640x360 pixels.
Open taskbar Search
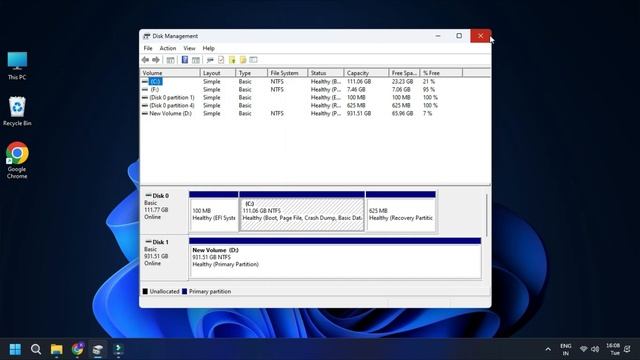tap(36, 349)
